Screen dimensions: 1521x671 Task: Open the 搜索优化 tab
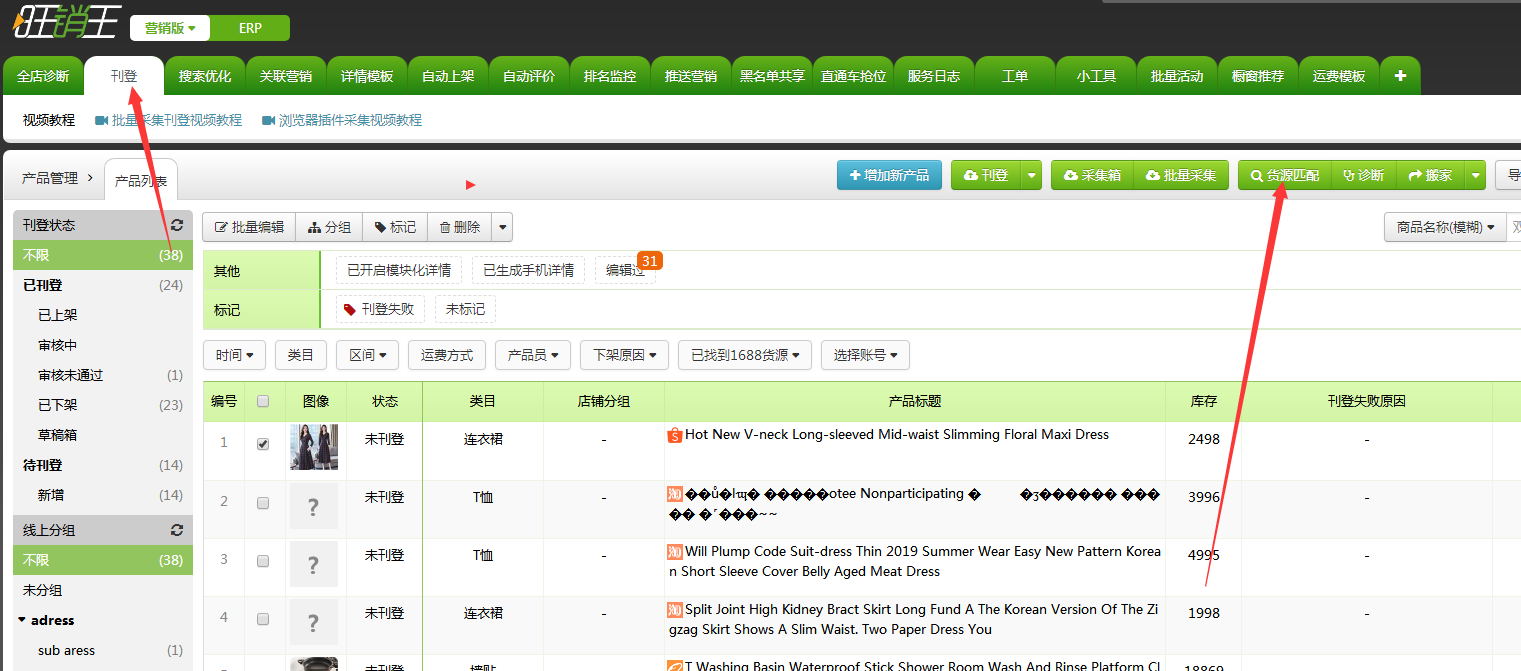click(x=205, y=76)
